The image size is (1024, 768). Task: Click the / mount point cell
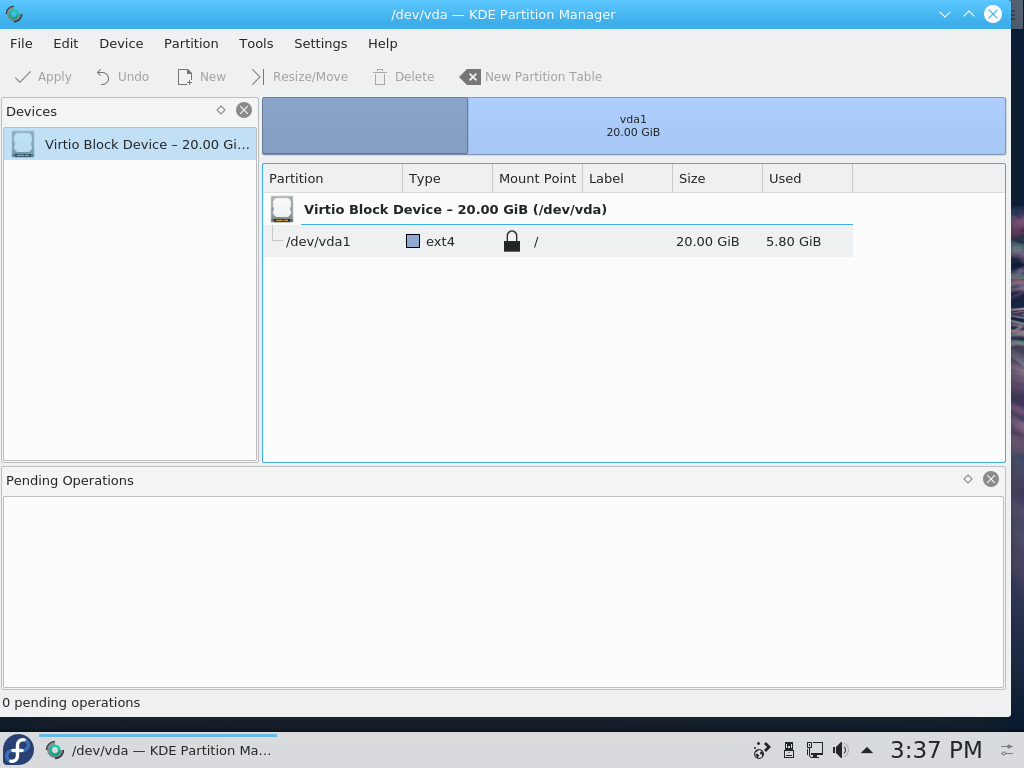(536, 242)
